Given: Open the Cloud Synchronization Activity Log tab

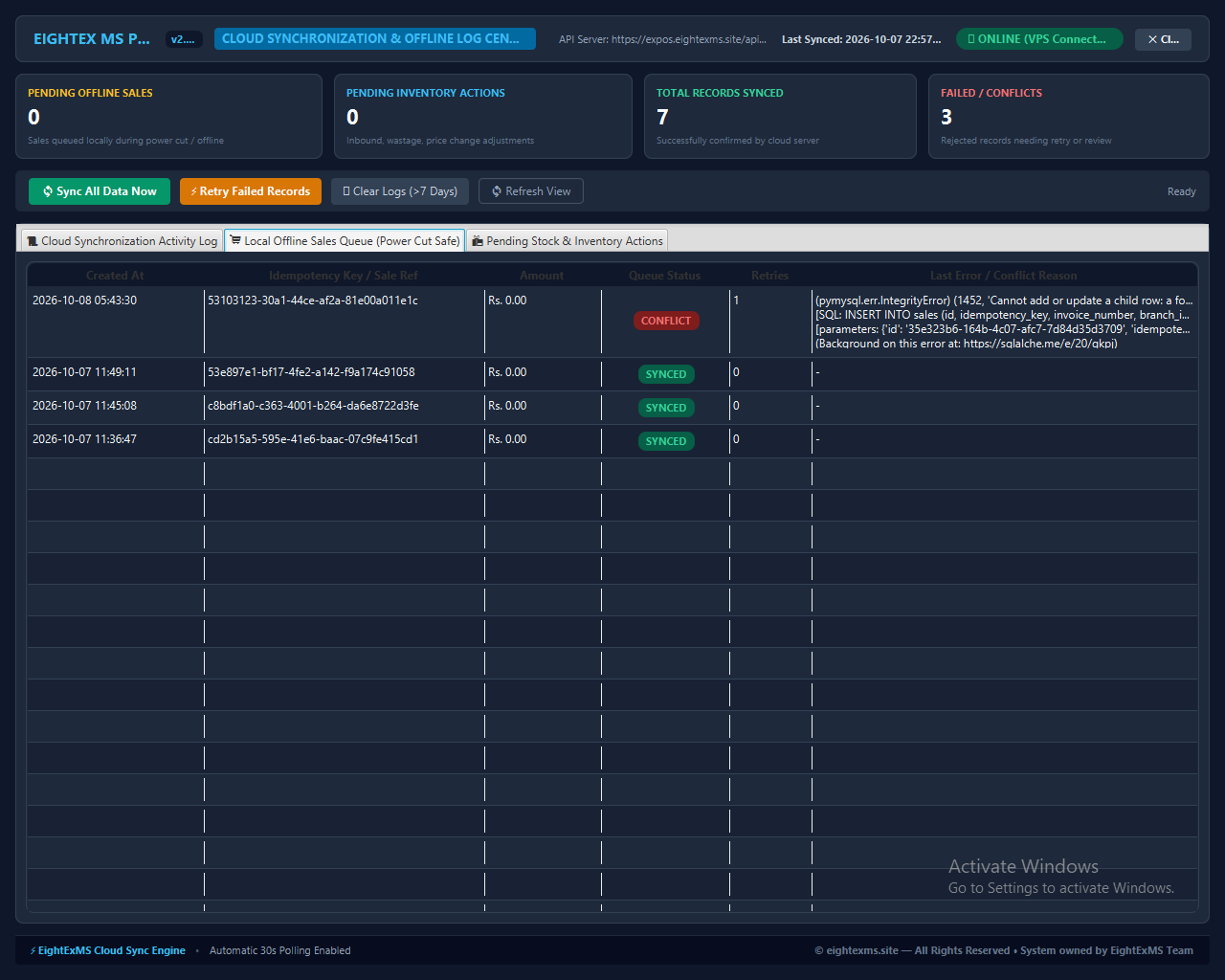Looking at the screenshot, I should [x=122, y=241].
